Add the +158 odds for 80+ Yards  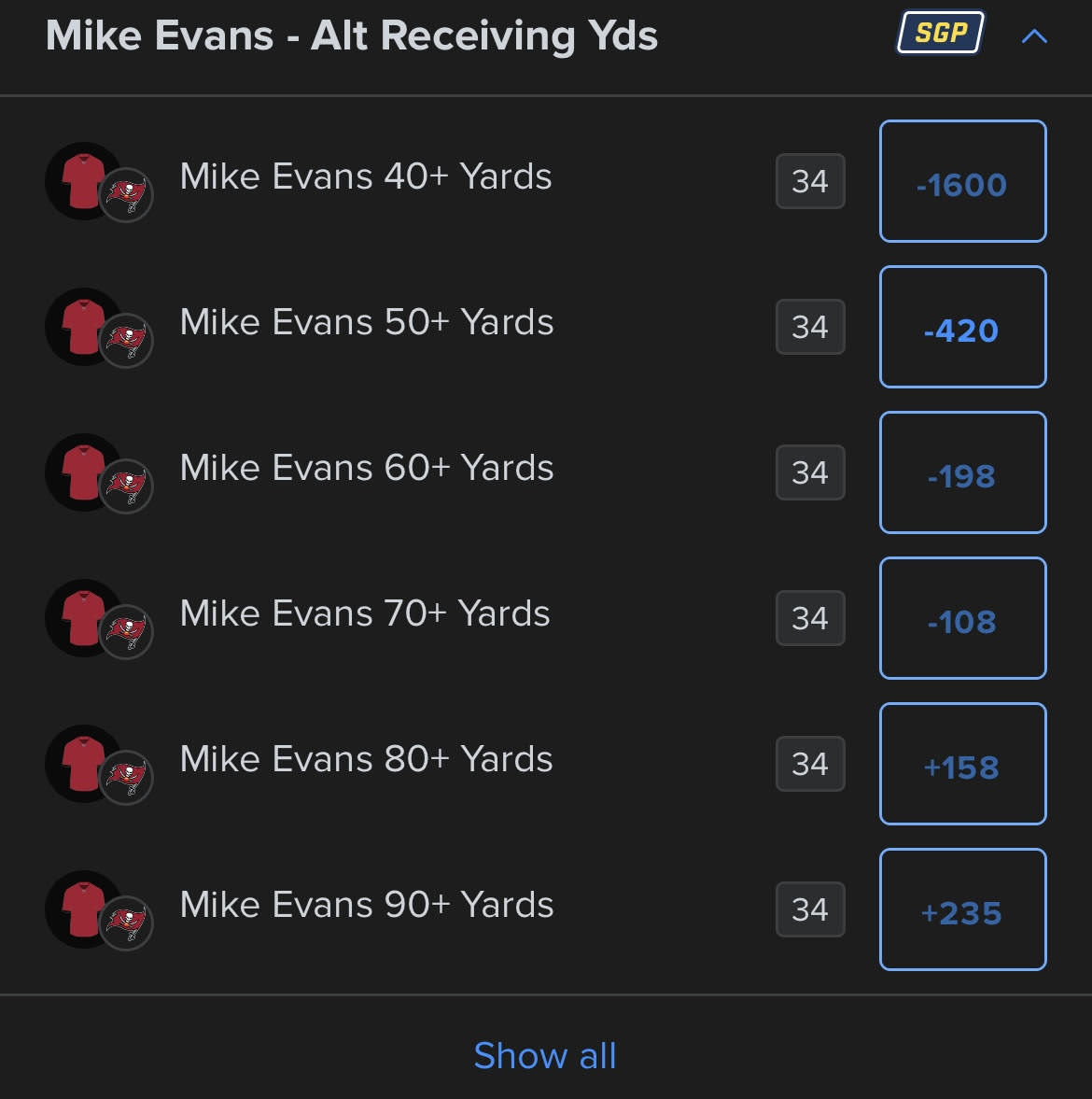962,764
